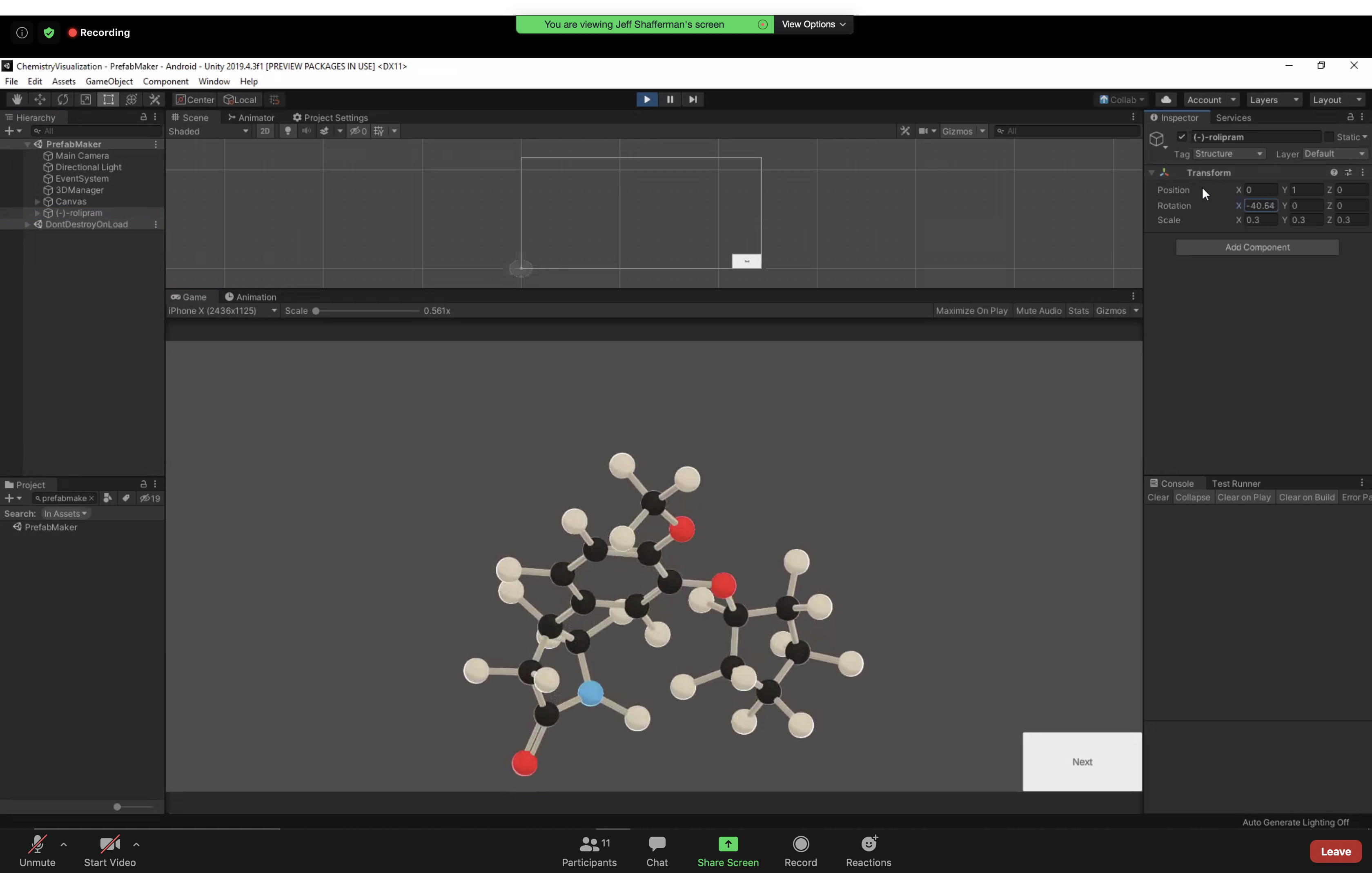Expand DontDestroyOnLoad scene in Hierarchy

(27, 225)
